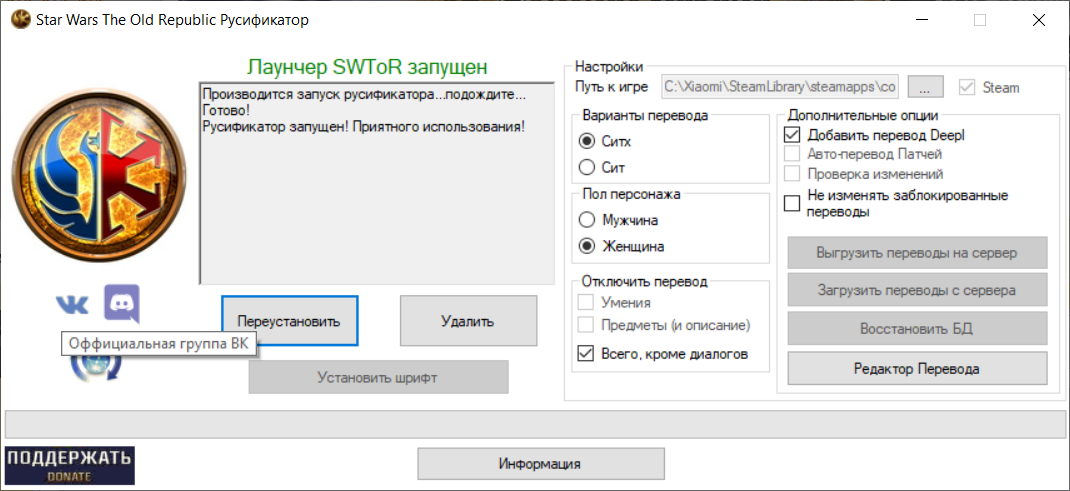This screenshot has height=491, width=1070.
Task: Click the Удалить button
Action: [x=468, y=321]
